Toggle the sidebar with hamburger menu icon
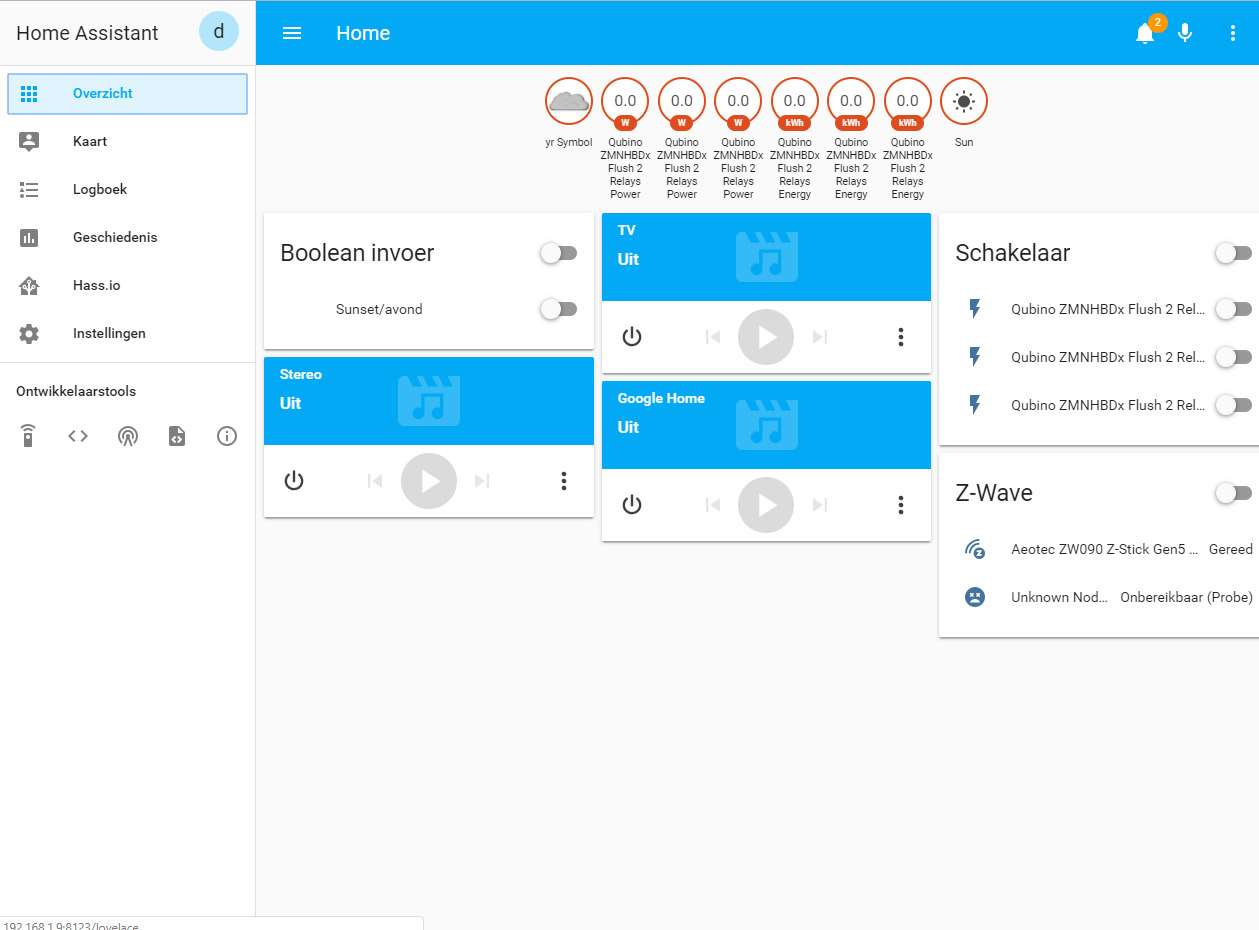 coord(292,33)
